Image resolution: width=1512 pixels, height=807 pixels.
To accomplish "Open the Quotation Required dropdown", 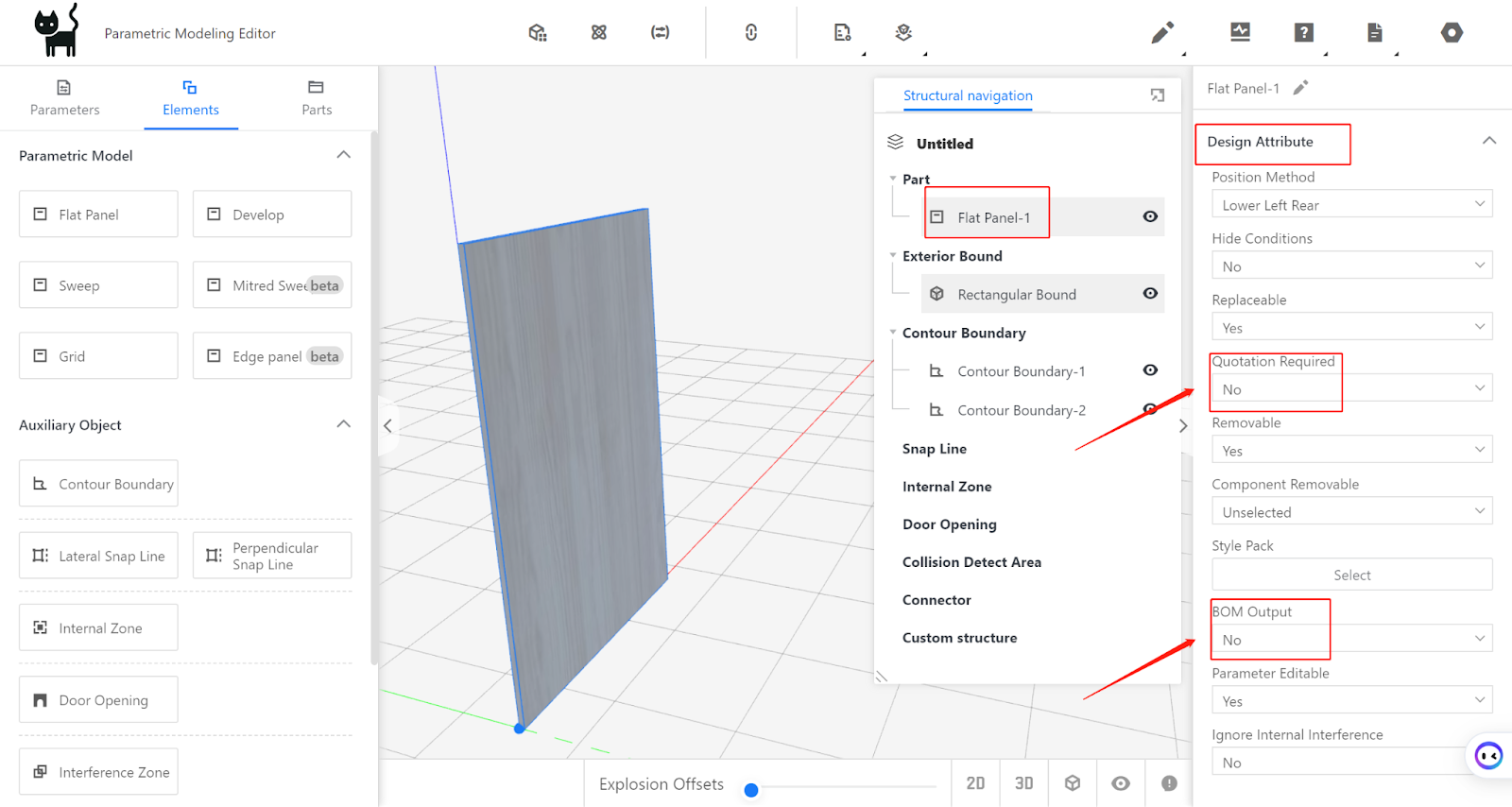I will point(1351,389).
